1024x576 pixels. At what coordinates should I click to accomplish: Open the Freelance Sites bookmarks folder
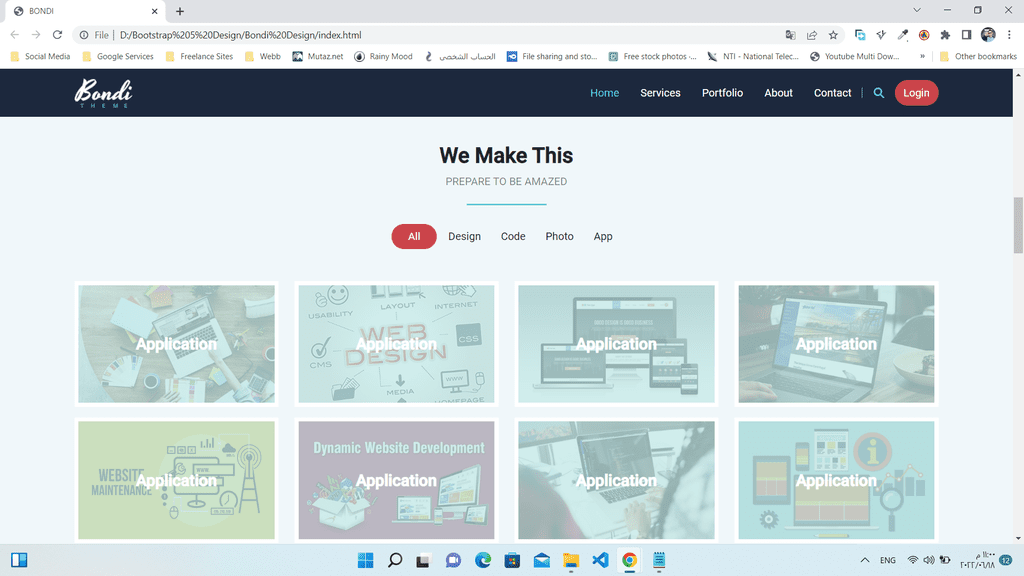coord(199,56)
